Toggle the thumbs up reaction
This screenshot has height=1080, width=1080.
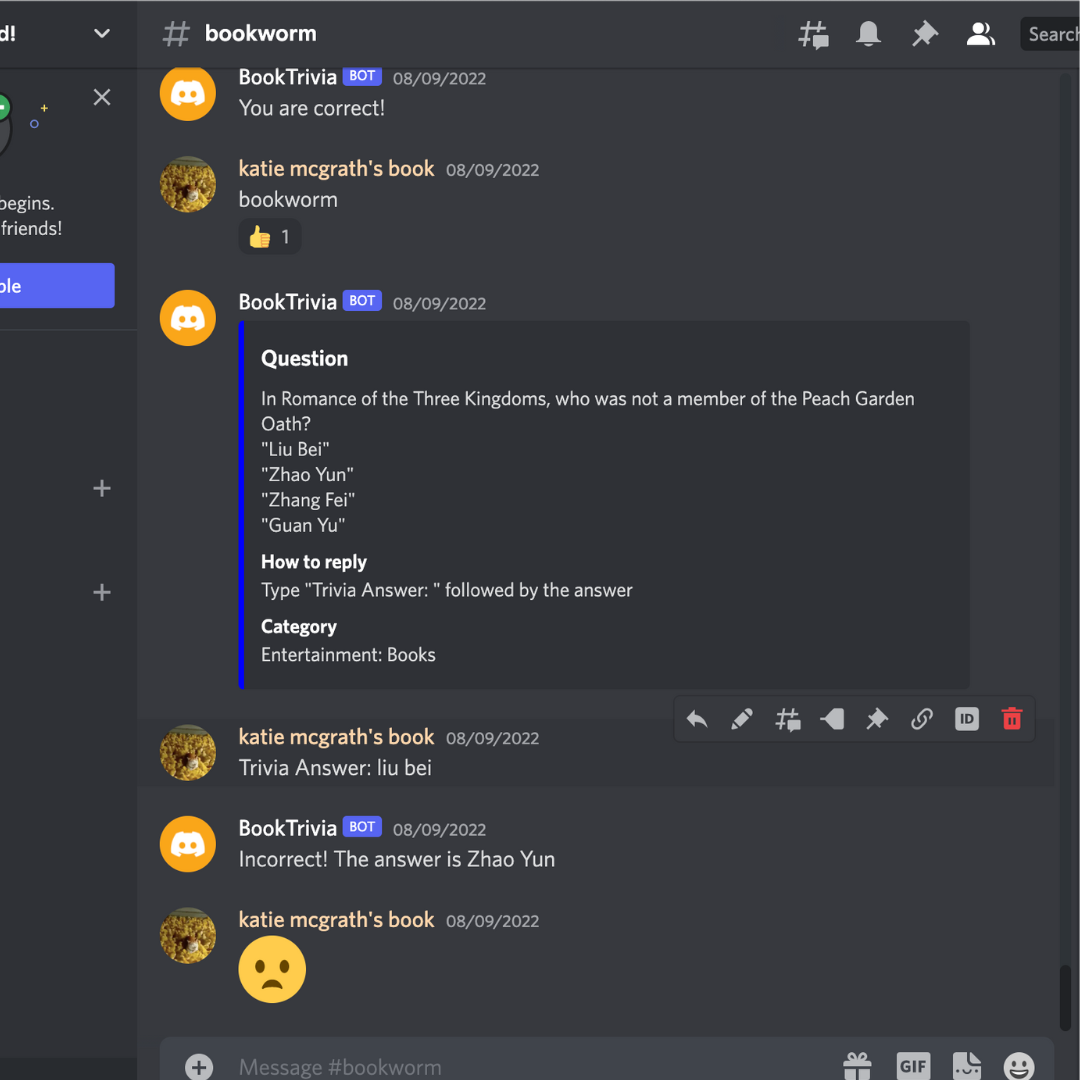tap(270, 237)
